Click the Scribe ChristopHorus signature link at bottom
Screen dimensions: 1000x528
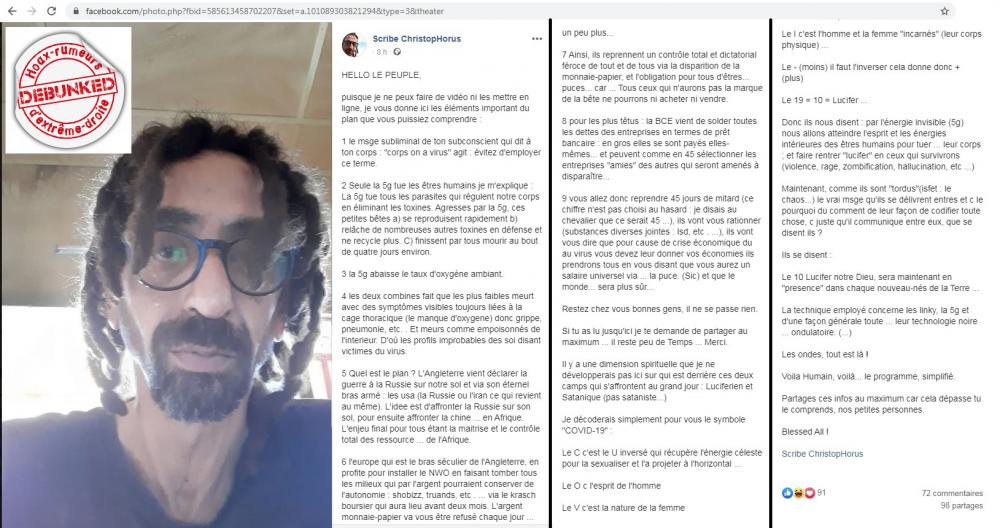(x=822, y=454)
